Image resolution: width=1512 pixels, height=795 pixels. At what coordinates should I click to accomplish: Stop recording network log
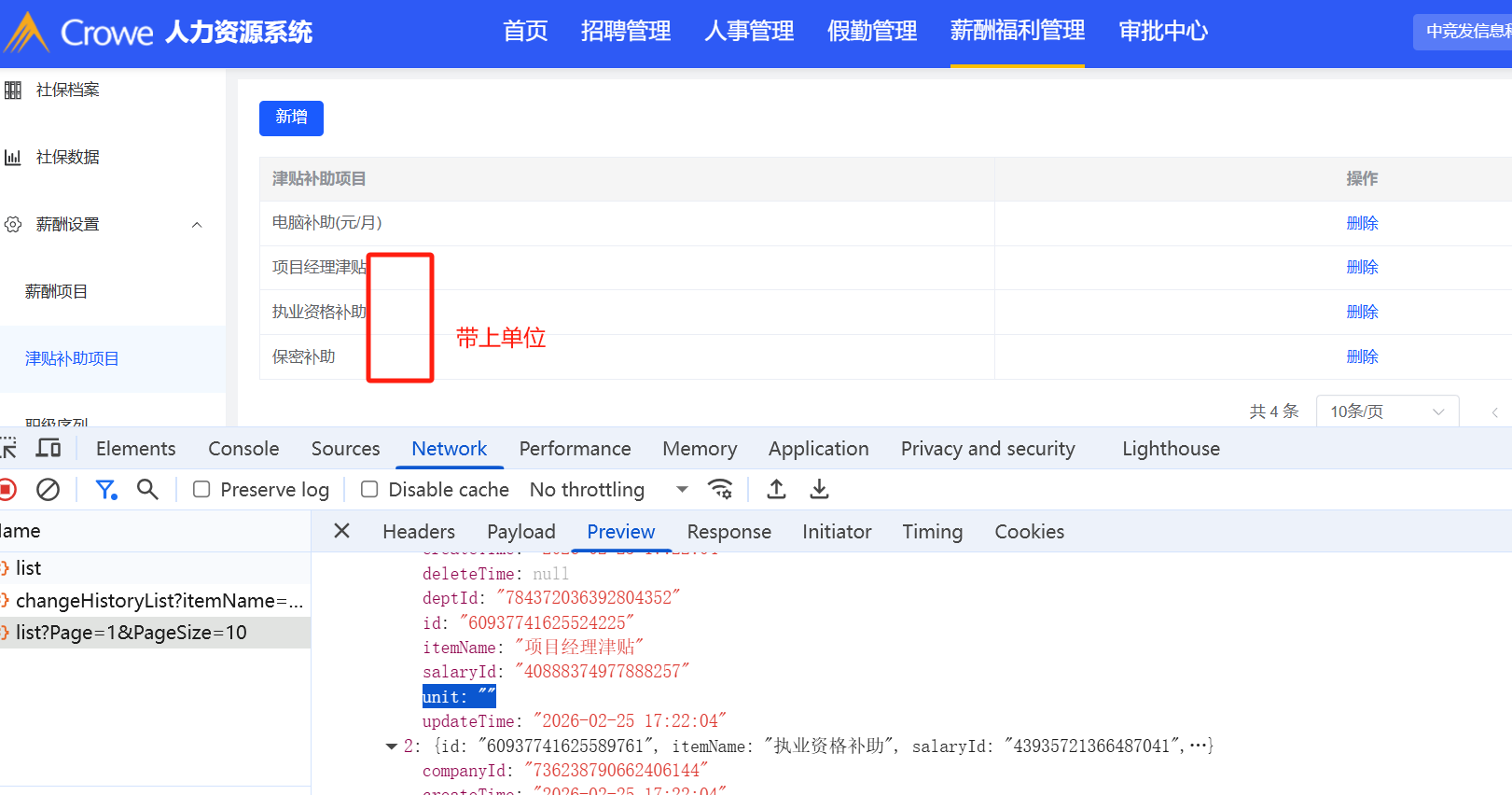(x=7, y=490)
